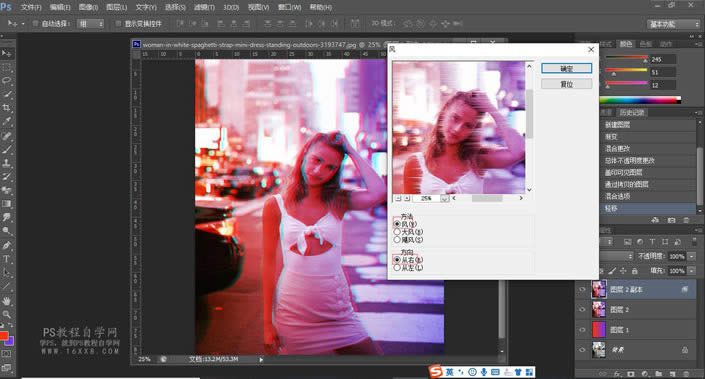This screenshot has height=379, width=705.
Task: Select the Crop tool in toolbar
Action: coord(7,108)
